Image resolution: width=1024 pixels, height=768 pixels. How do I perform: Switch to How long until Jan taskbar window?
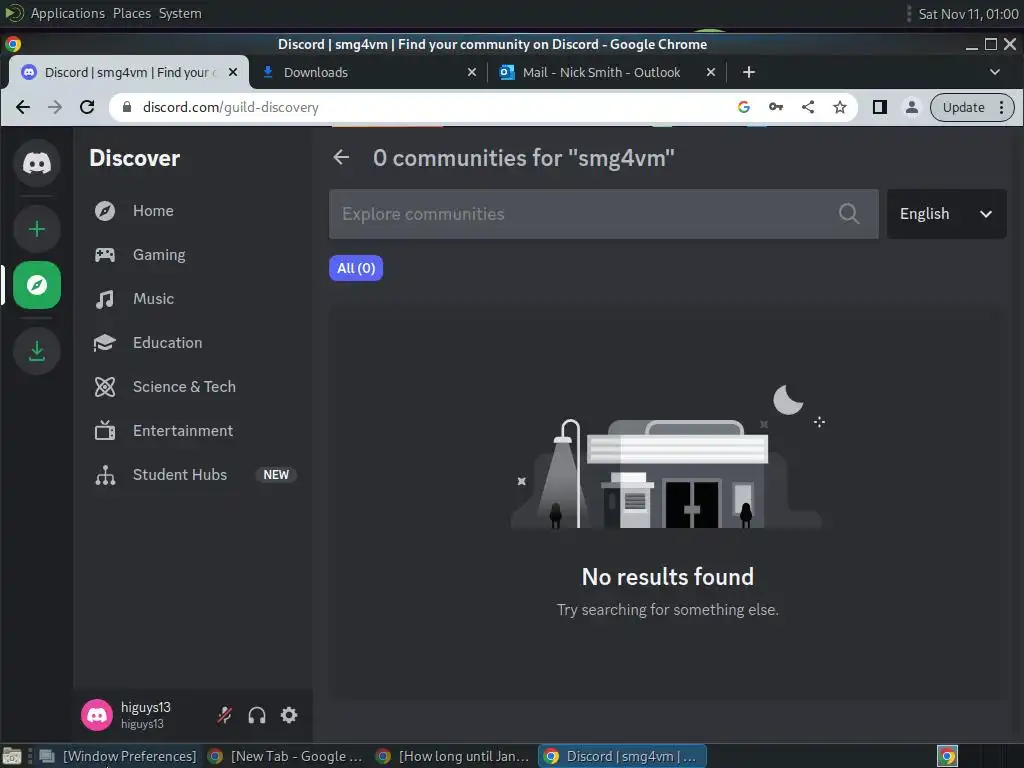point(454,756)
